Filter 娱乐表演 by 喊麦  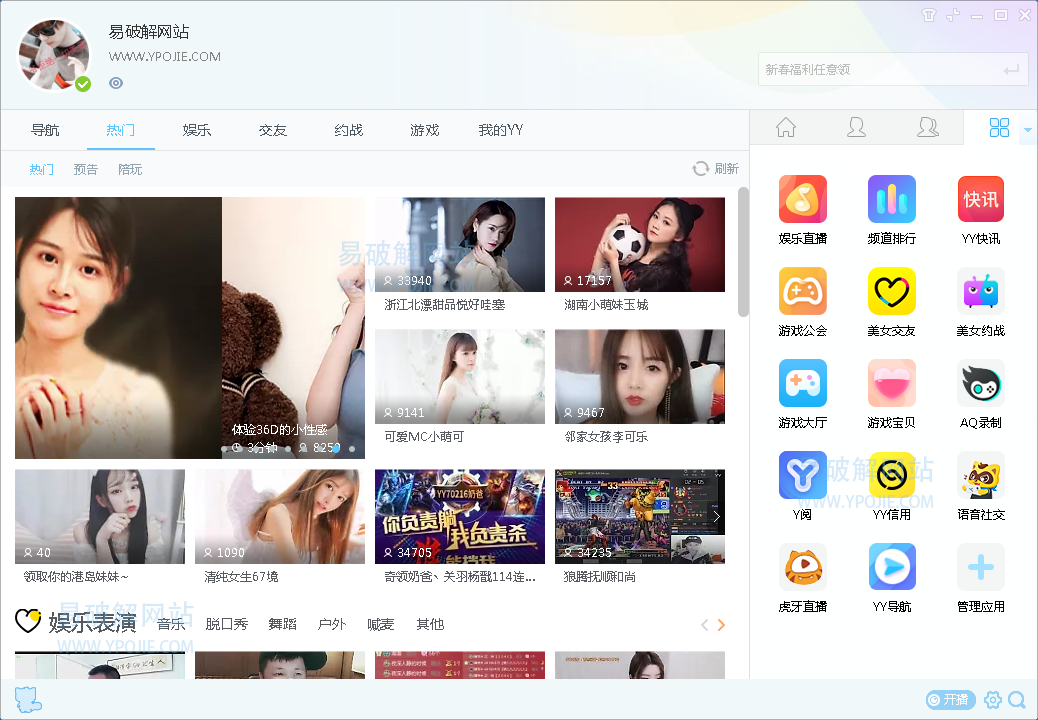point(381,624)
